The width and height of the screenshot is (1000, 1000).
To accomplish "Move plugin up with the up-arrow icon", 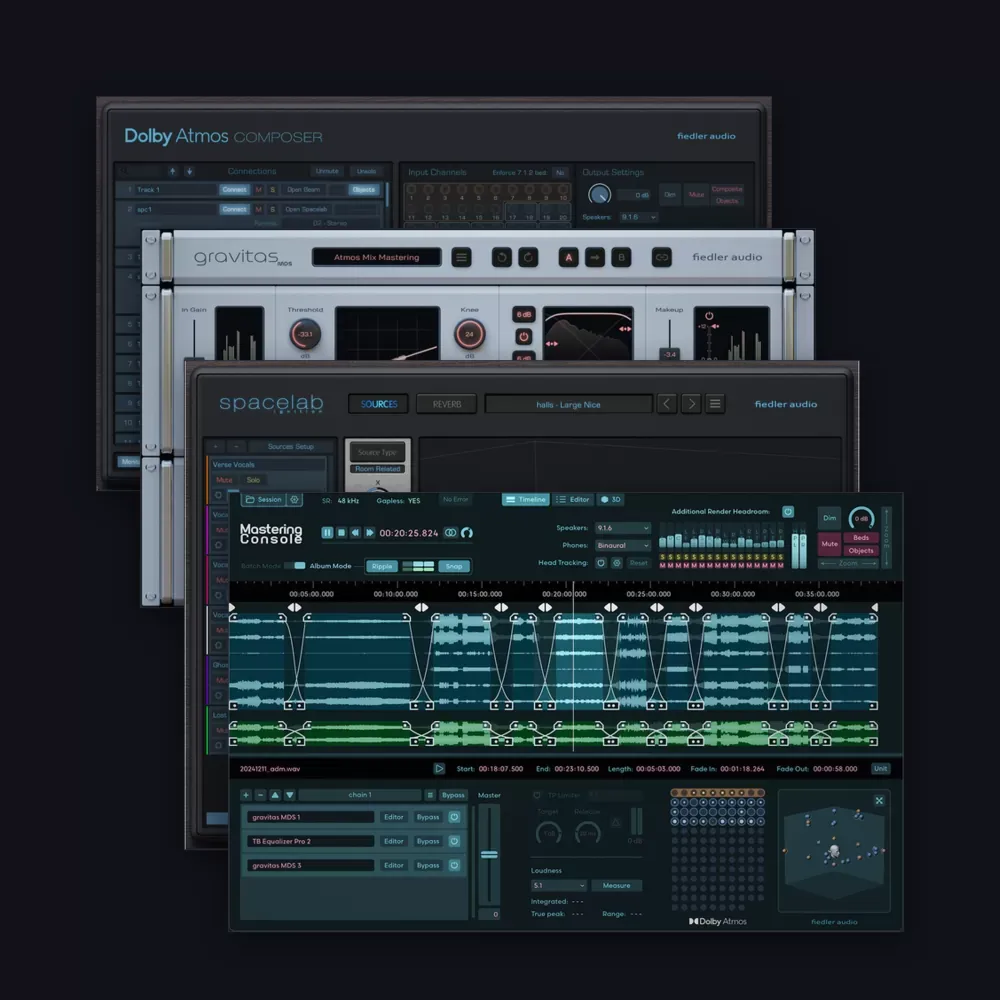I will click(x=275, y=795).
